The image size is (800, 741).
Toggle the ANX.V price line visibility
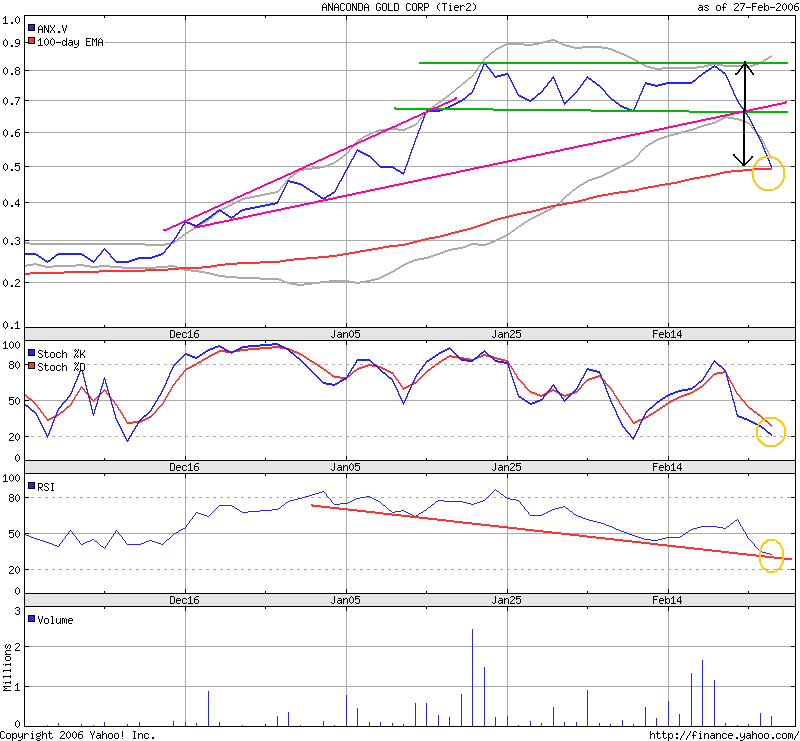[x=52, y=30]
